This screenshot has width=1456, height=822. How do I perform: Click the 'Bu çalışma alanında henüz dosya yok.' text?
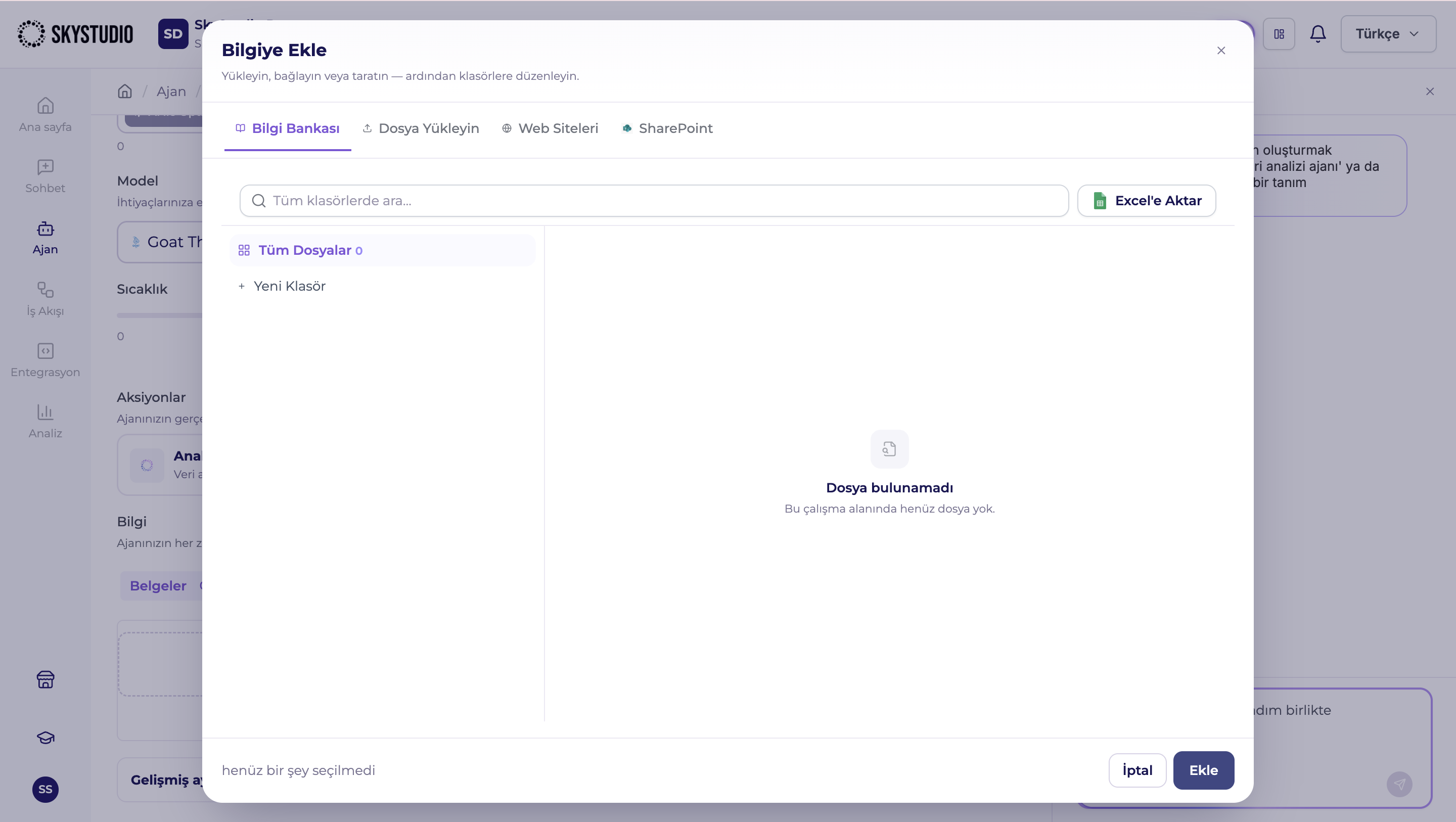pos(890,509)
